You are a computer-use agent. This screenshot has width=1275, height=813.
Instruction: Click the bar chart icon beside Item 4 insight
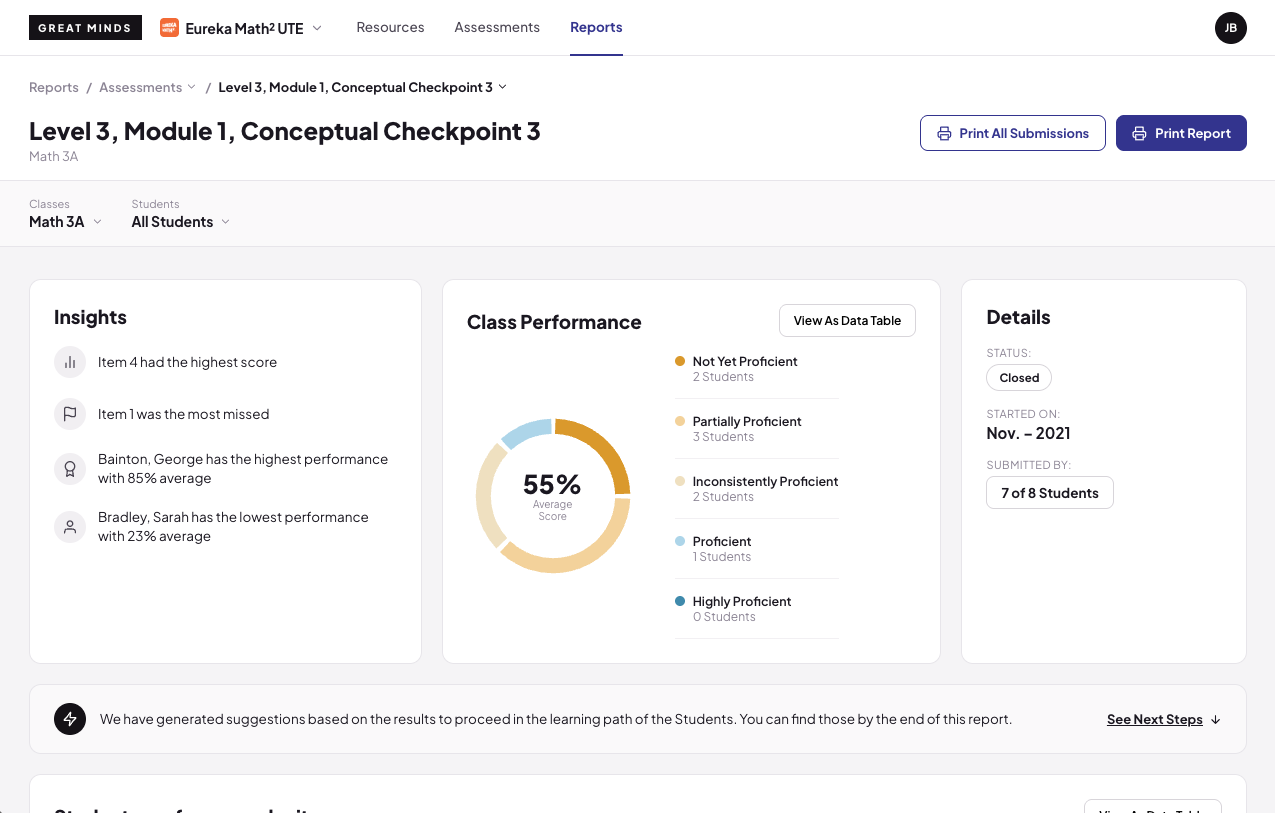pyautogui.click(x=70, y=362)
